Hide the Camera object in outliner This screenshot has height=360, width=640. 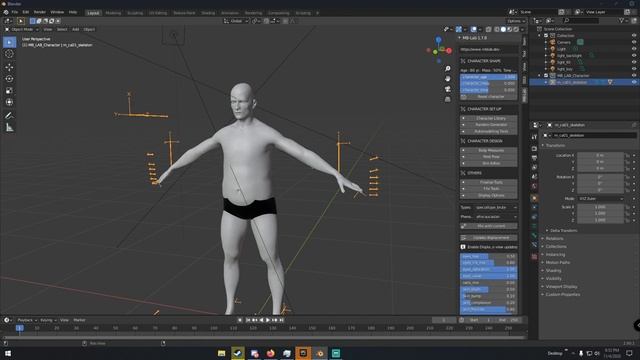click(x=634, y=42)
